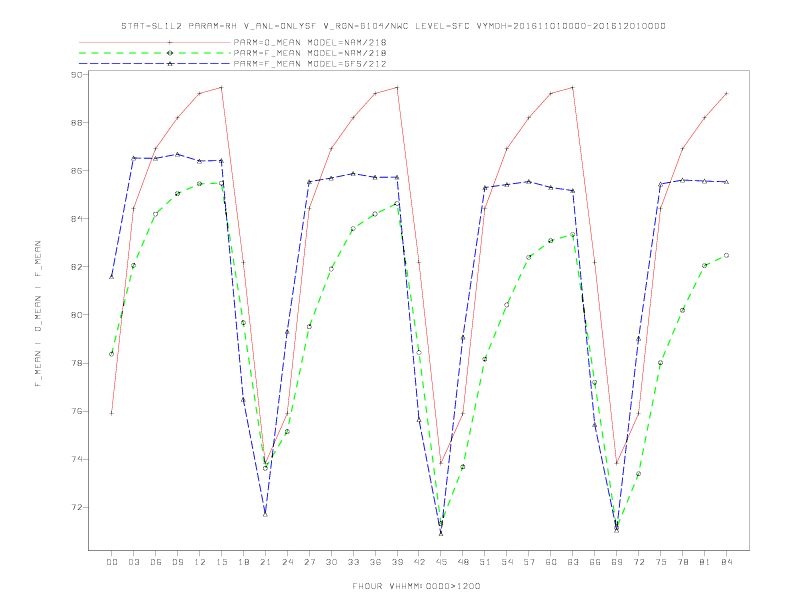792x612 pixels.
Task: Click y-axis tick label 88
Action: (x=77, y=123)
